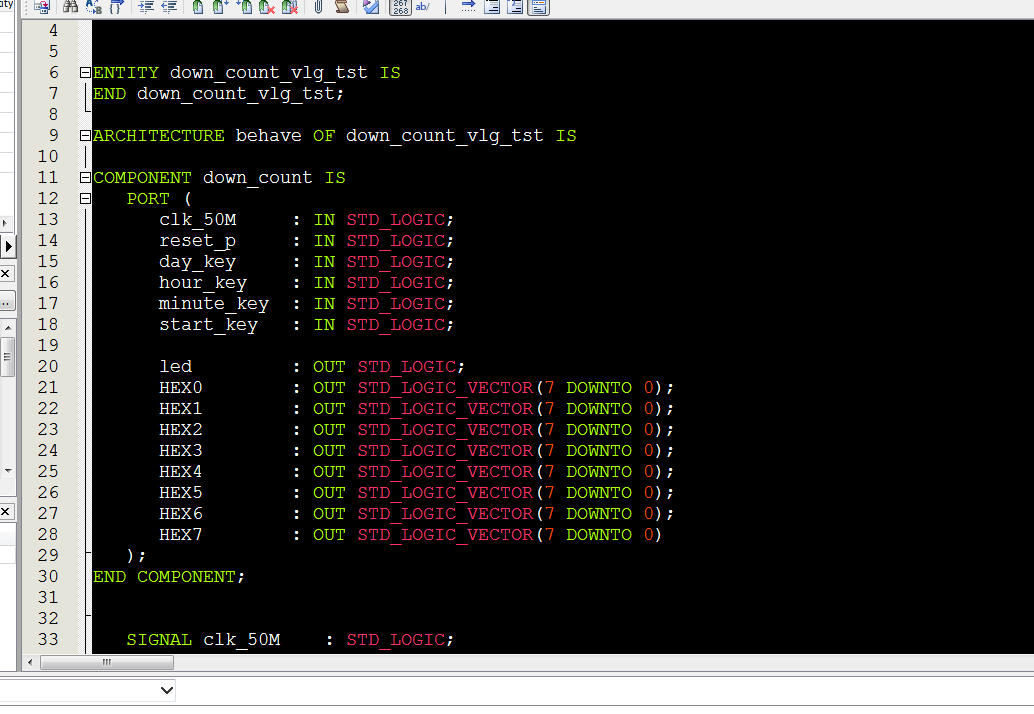Click the small gray triangle above play arrow
The width and height of the screenshot is (1034, 714).
coord(5,223)
